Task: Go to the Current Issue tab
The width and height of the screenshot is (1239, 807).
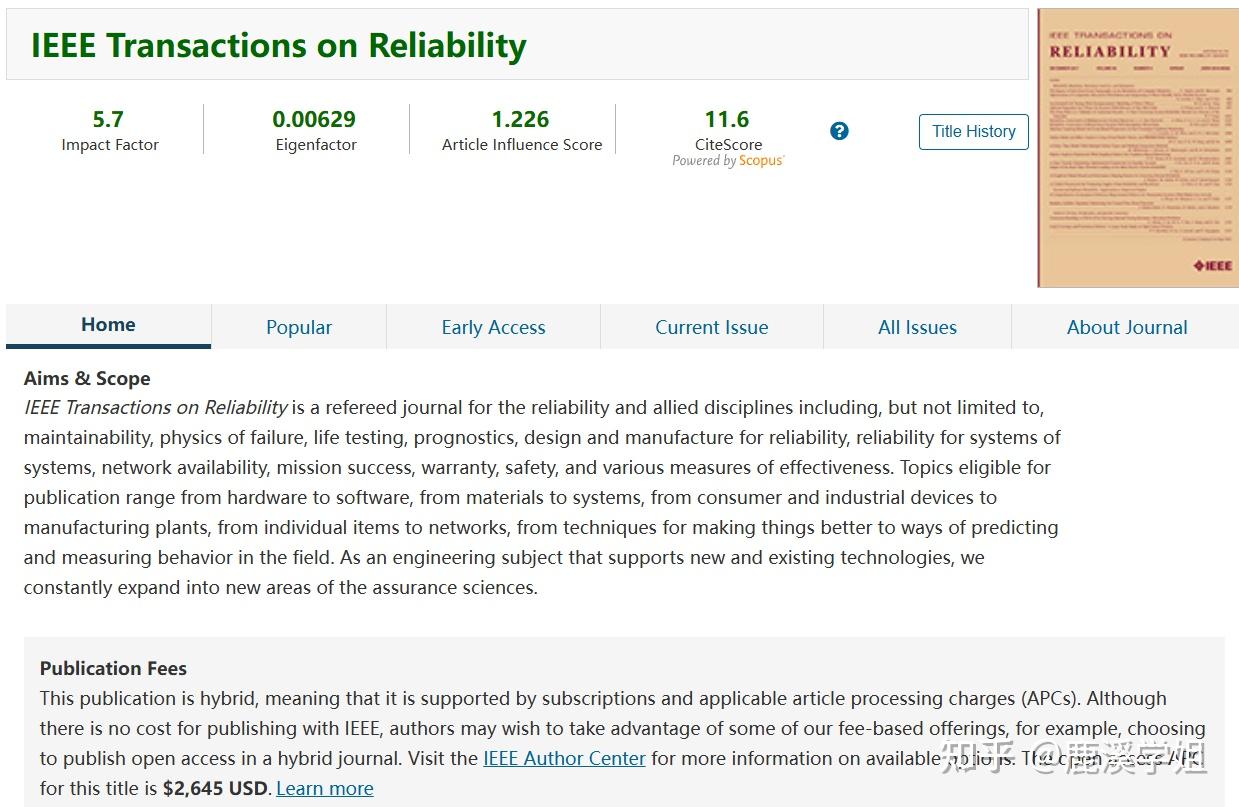Action: (x=712, y=327)
